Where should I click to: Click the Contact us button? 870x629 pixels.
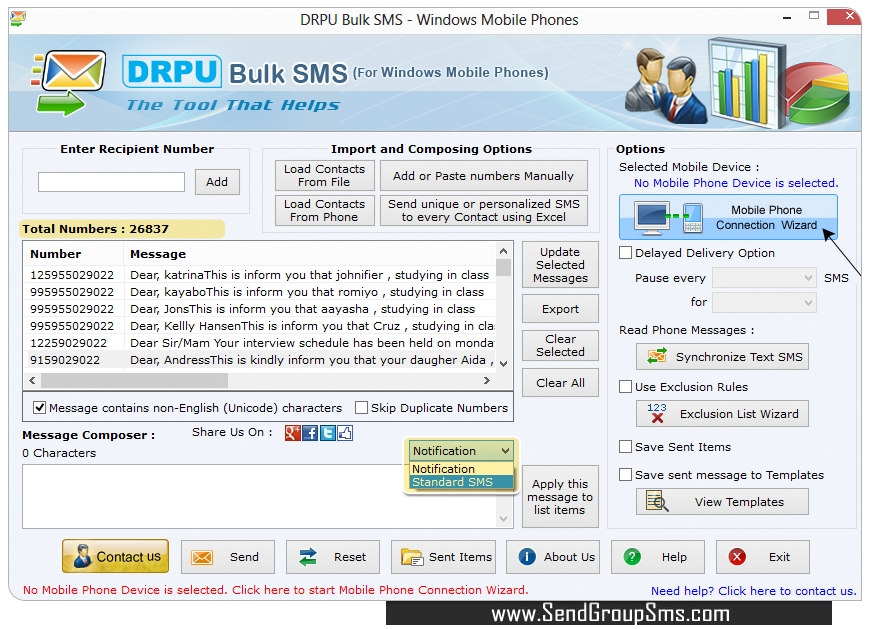pyautogui.click(x=115, y=556)
